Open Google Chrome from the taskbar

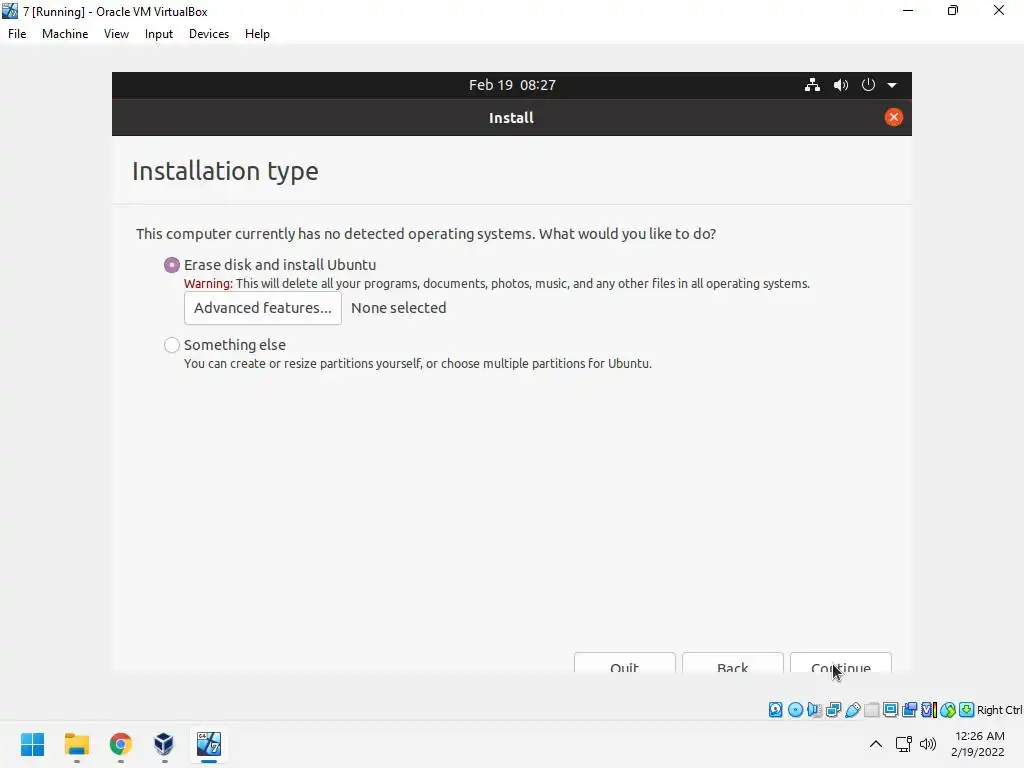pyautogui.click(x=120, y=744)
